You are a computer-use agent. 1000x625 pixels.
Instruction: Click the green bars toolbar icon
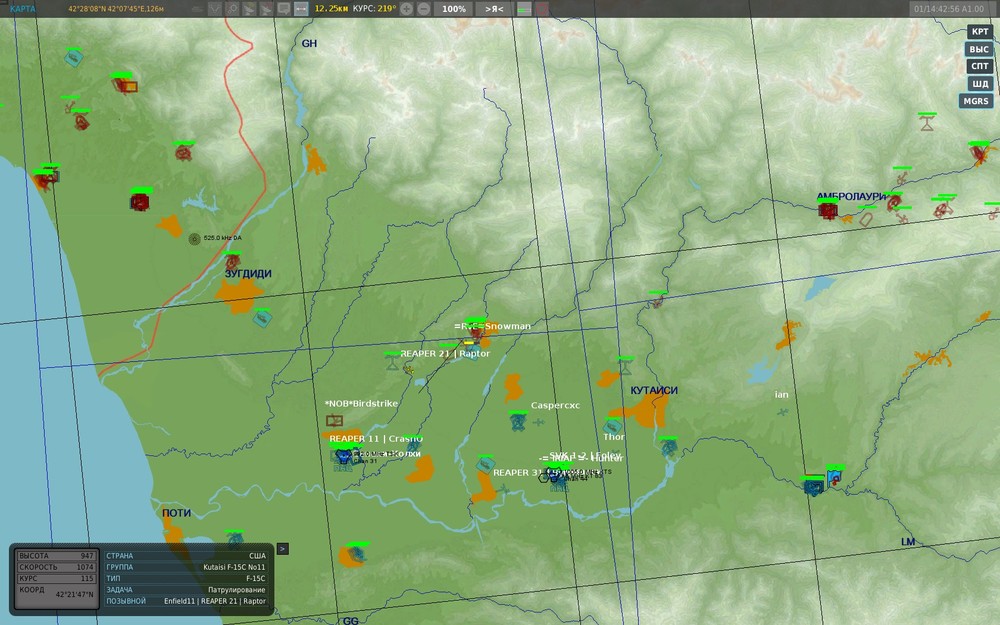tap(524, 9)
